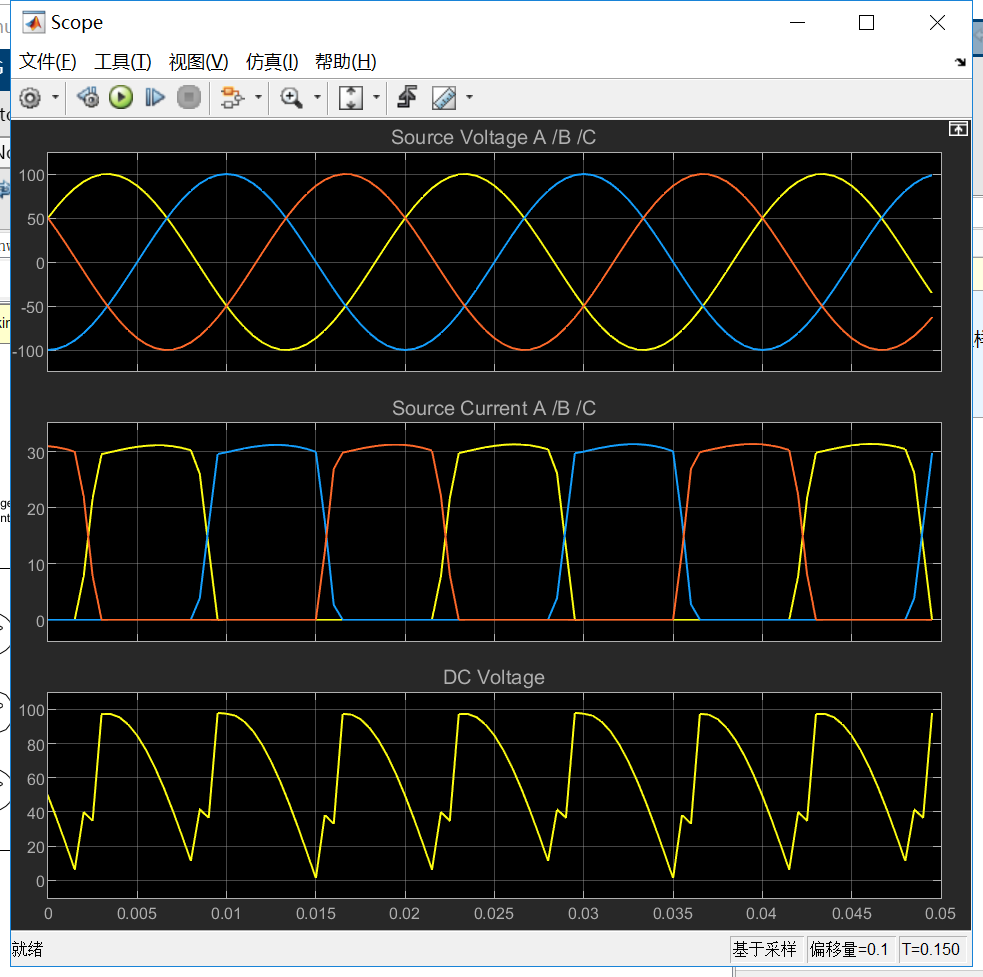Click the Step Forward icon
983x977 pixels.
click(154, 98)
